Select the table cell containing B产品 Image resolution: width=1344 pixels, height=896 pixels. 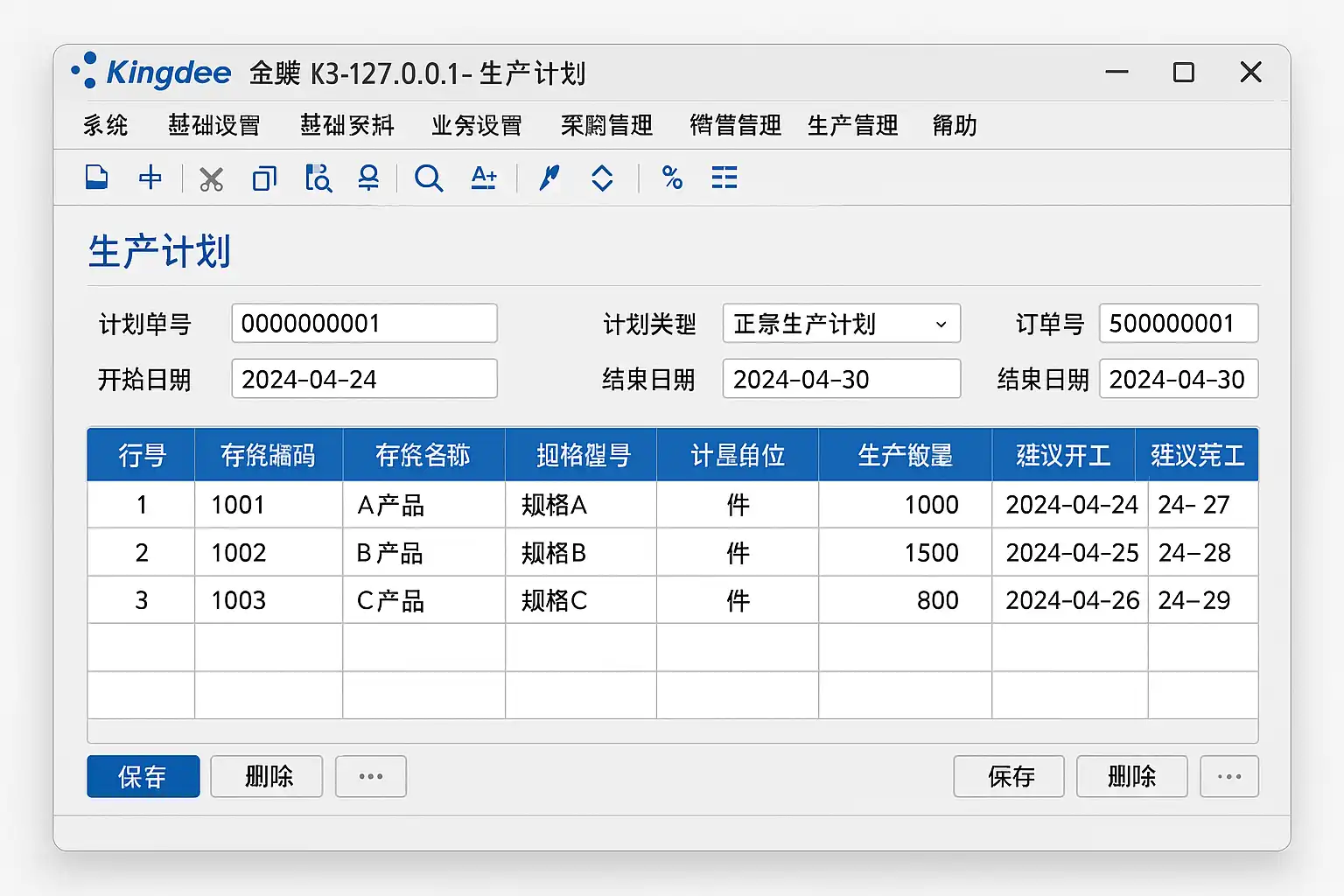[423, 553]
